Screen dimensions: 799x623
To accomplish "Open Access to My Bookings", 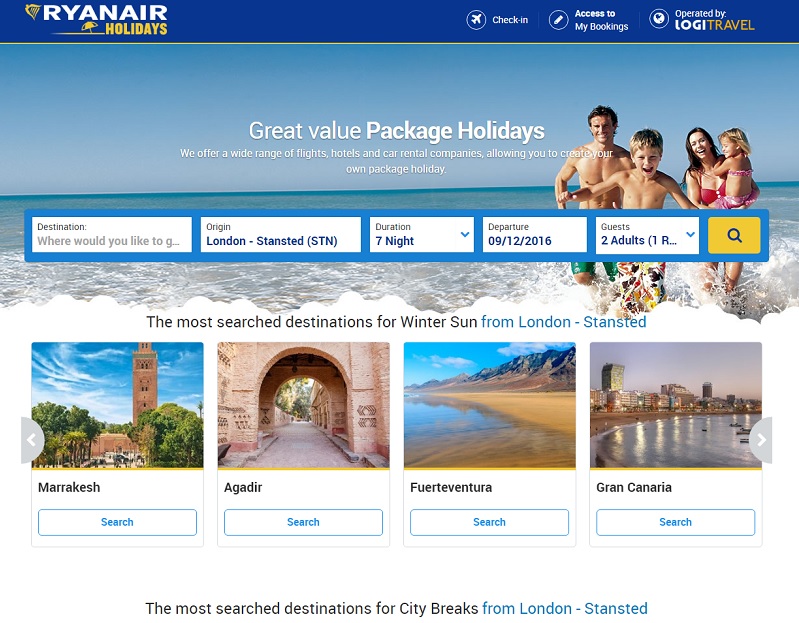I will [601, 20].
